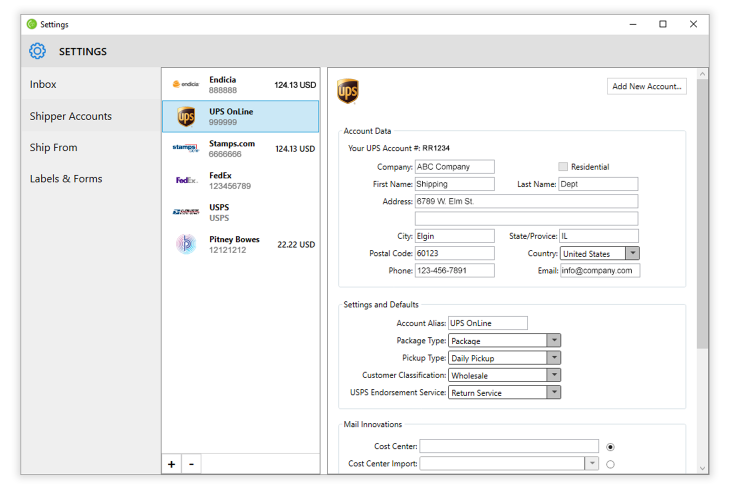Click the plus icon to add account
This screenshot has width=730, height=489.
coord(172,464)
